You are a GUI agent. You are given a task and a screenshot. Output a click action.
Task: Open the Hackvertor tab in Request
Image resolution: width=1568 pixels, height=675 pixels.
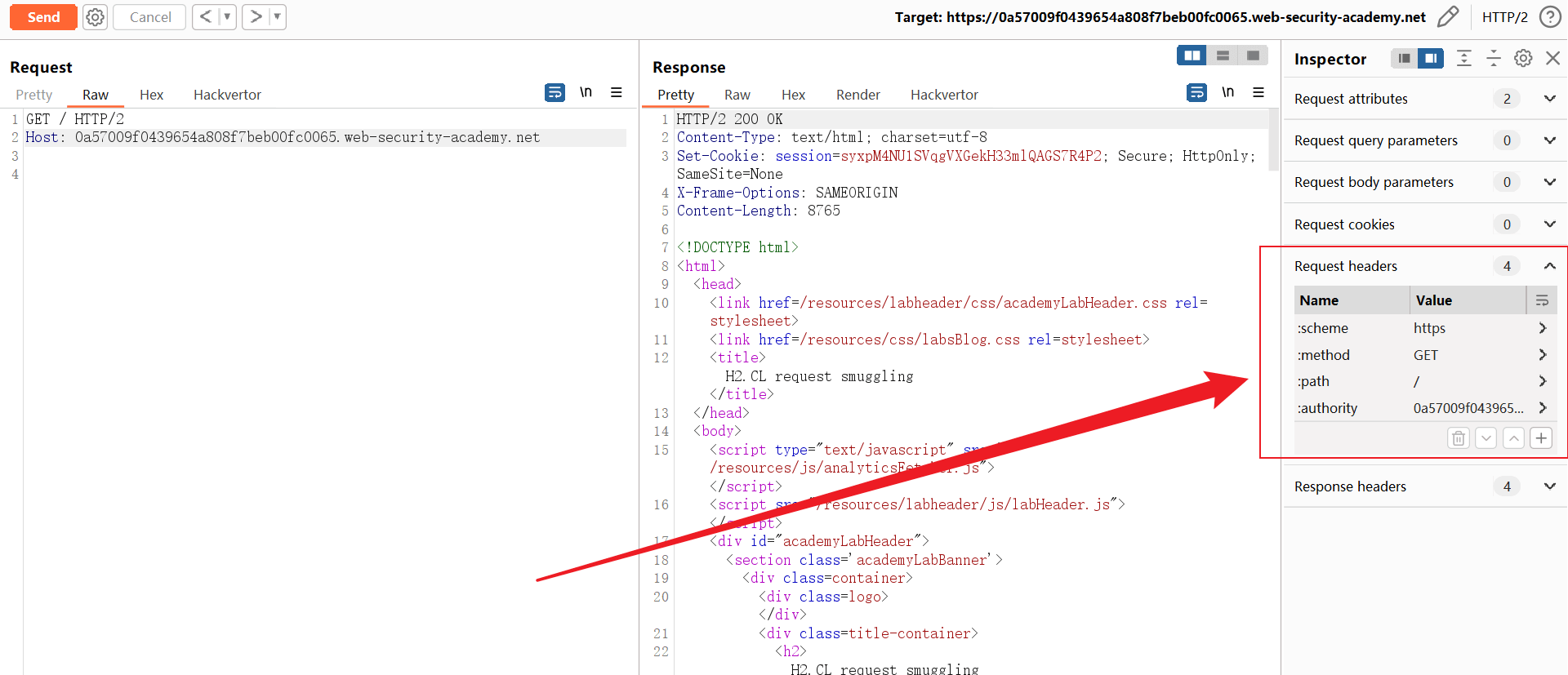[227, 95]
